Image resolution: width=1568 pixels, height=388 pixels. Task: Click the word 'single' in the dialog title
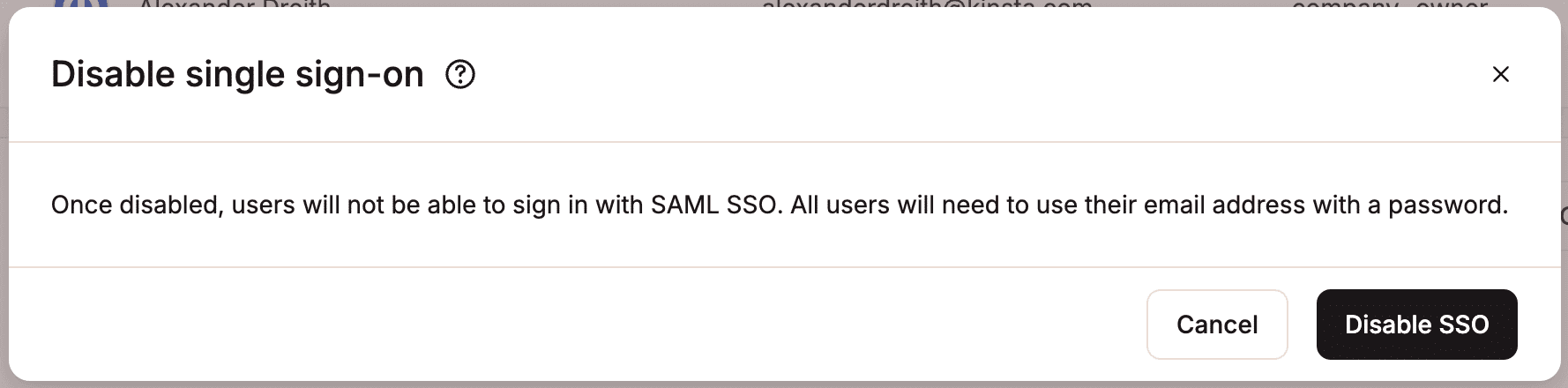(235, 75)
